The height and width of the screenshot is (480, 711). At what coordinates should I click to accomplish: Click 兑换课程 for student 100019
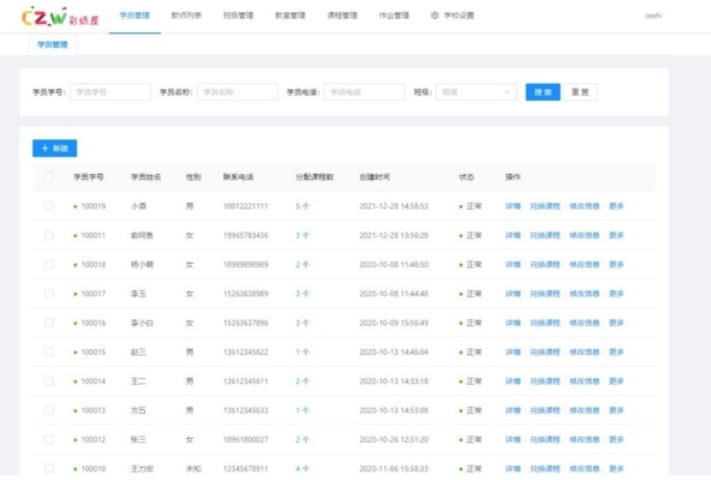click(545, 206)
